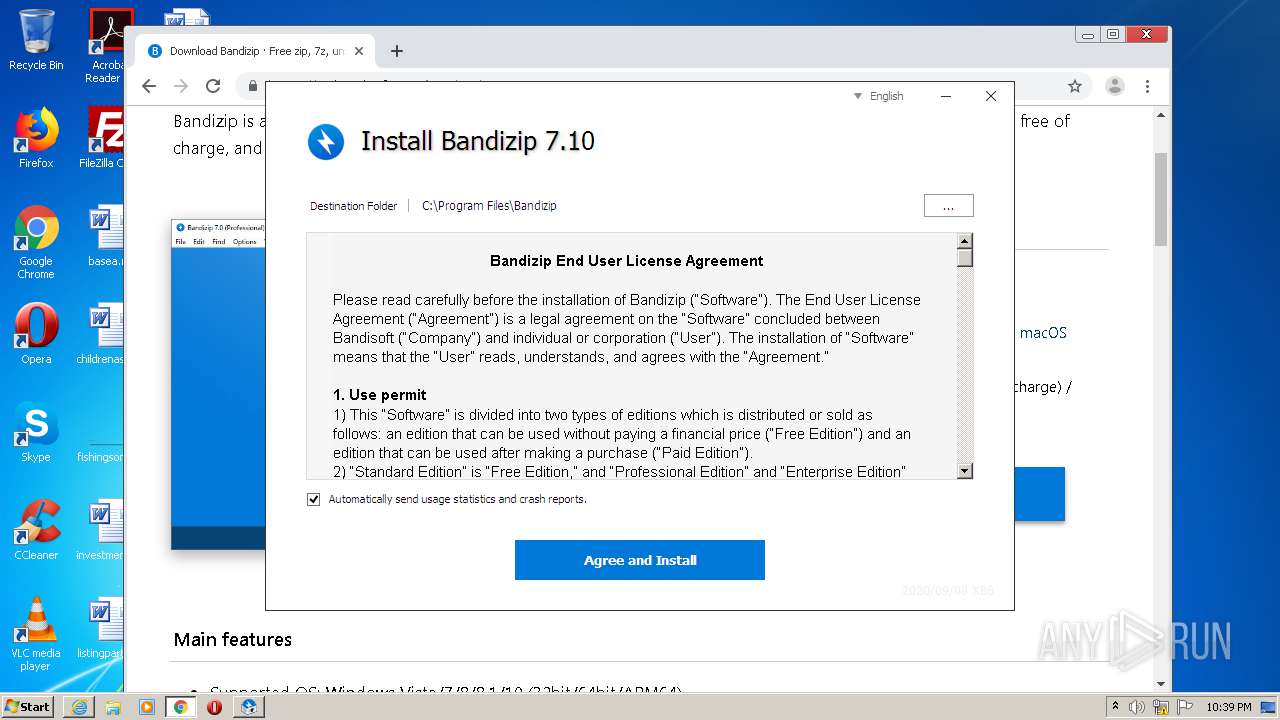This screenshot has width=1280, height=720.
Task: Open Firefox desktop shortcut
Action: click(x=36, y=138)
